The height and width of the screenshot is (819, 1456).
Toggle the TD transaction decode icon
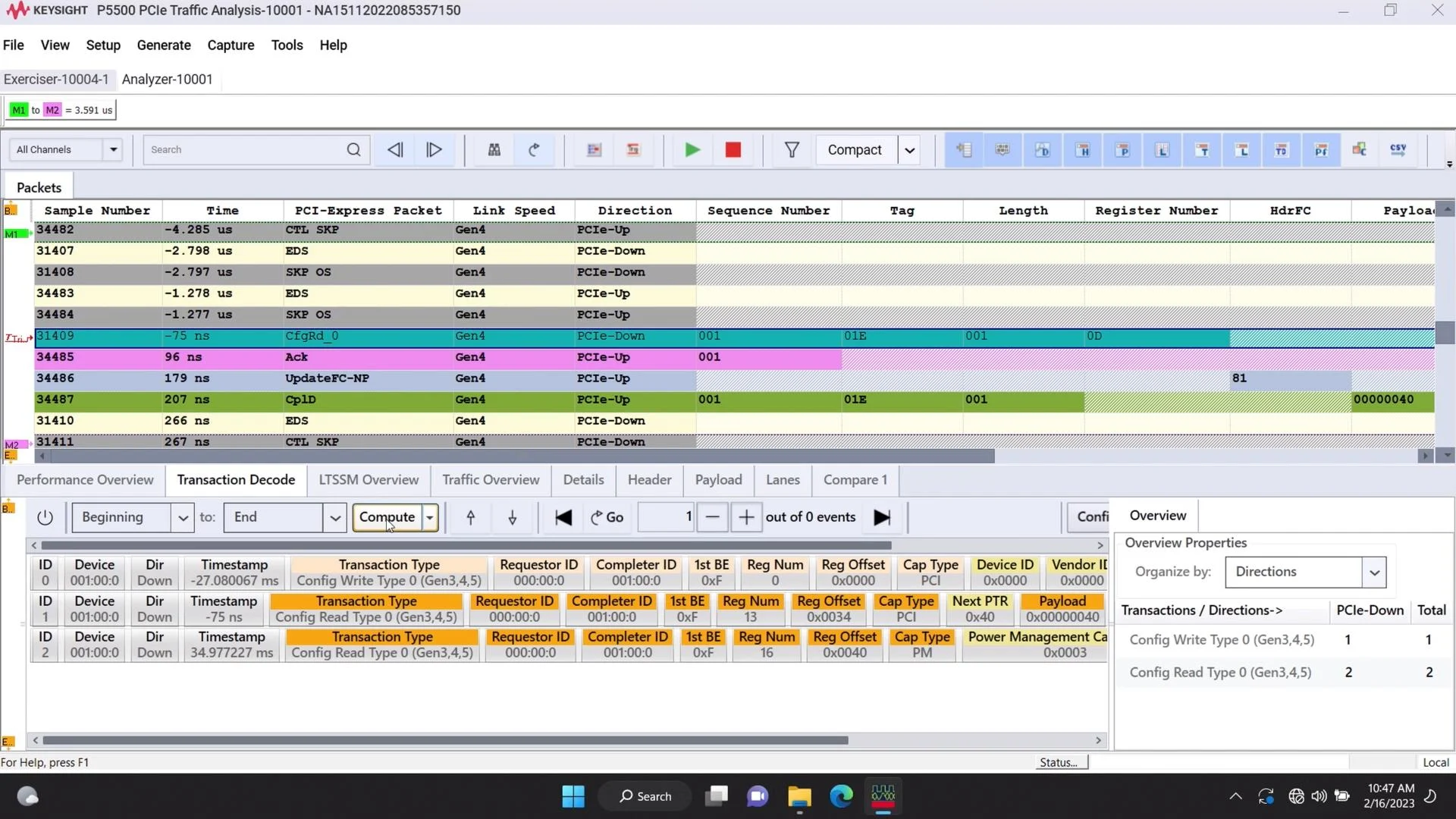coord(1281,149)
